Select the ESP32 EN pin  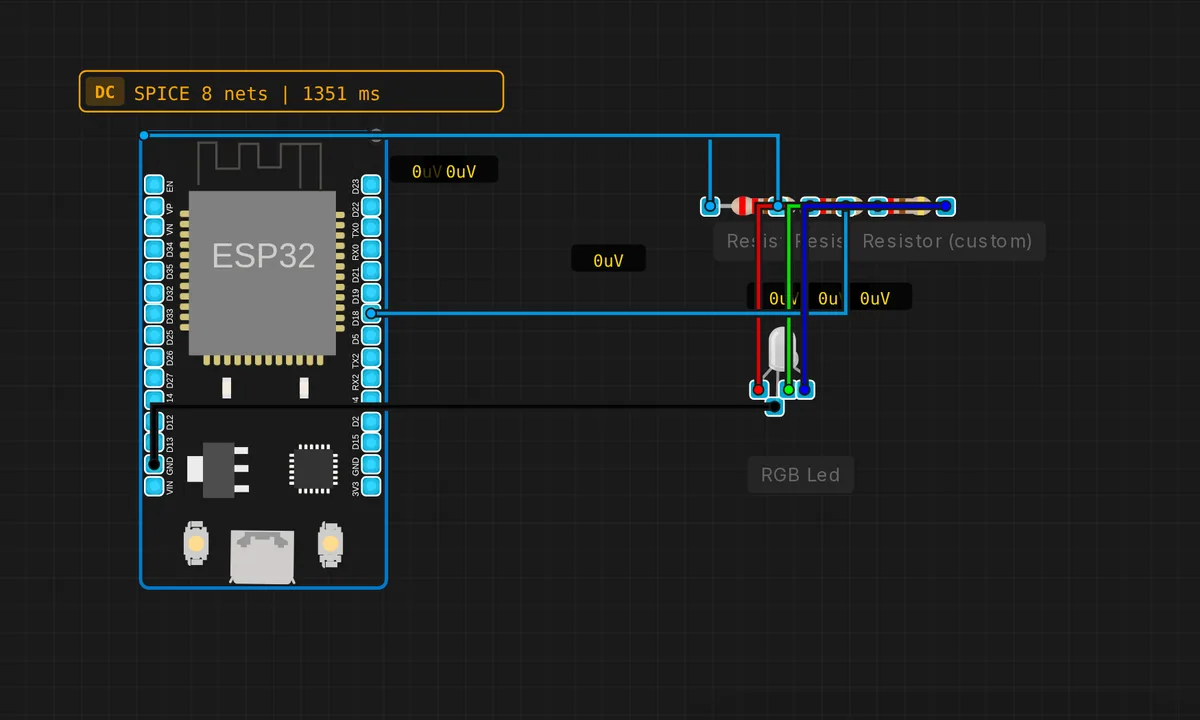click(154, 184)
